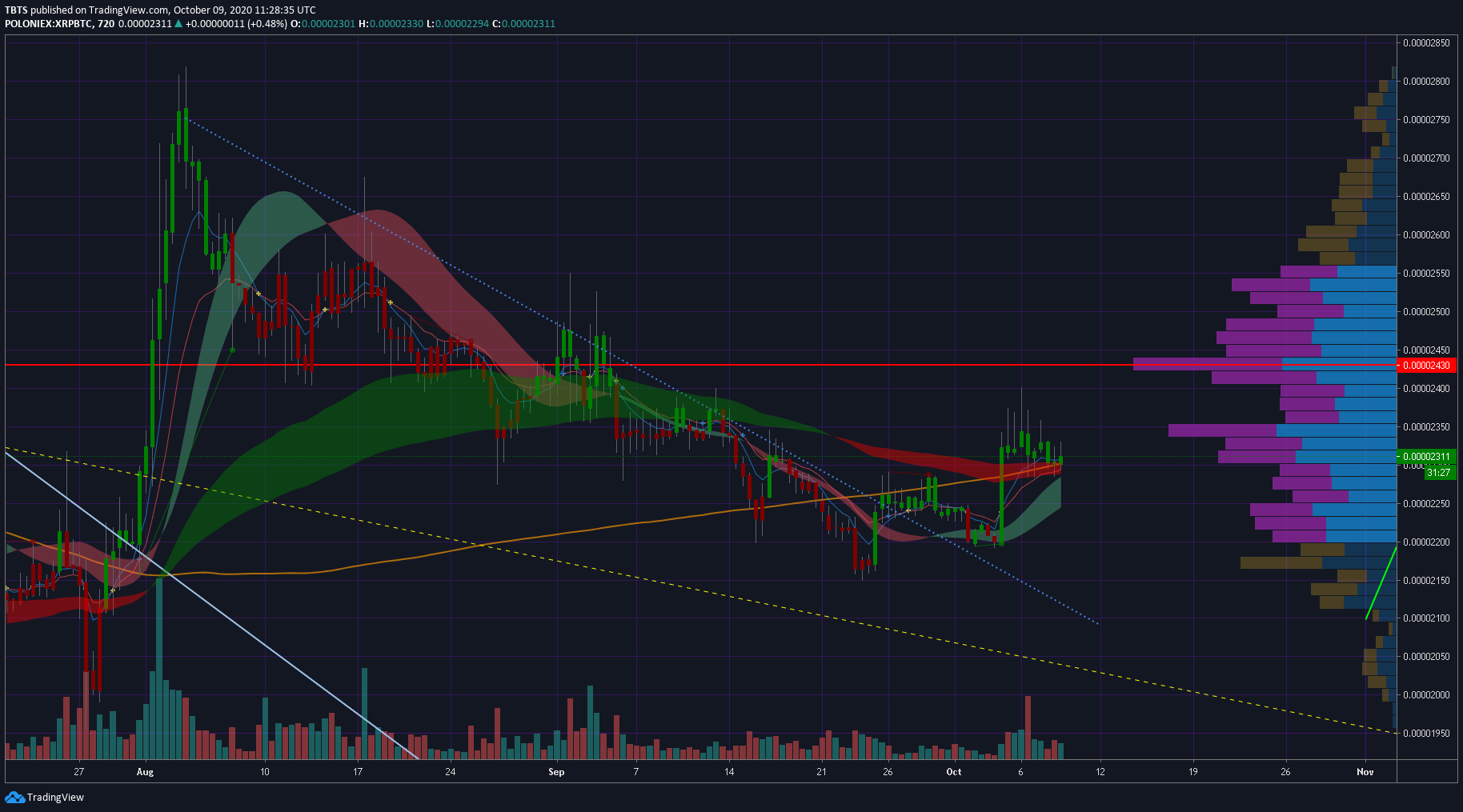Click the 0.00002800 price axis label
Image resolution: width=1463 pixels, height=812 pixels.
(1426, 82)
